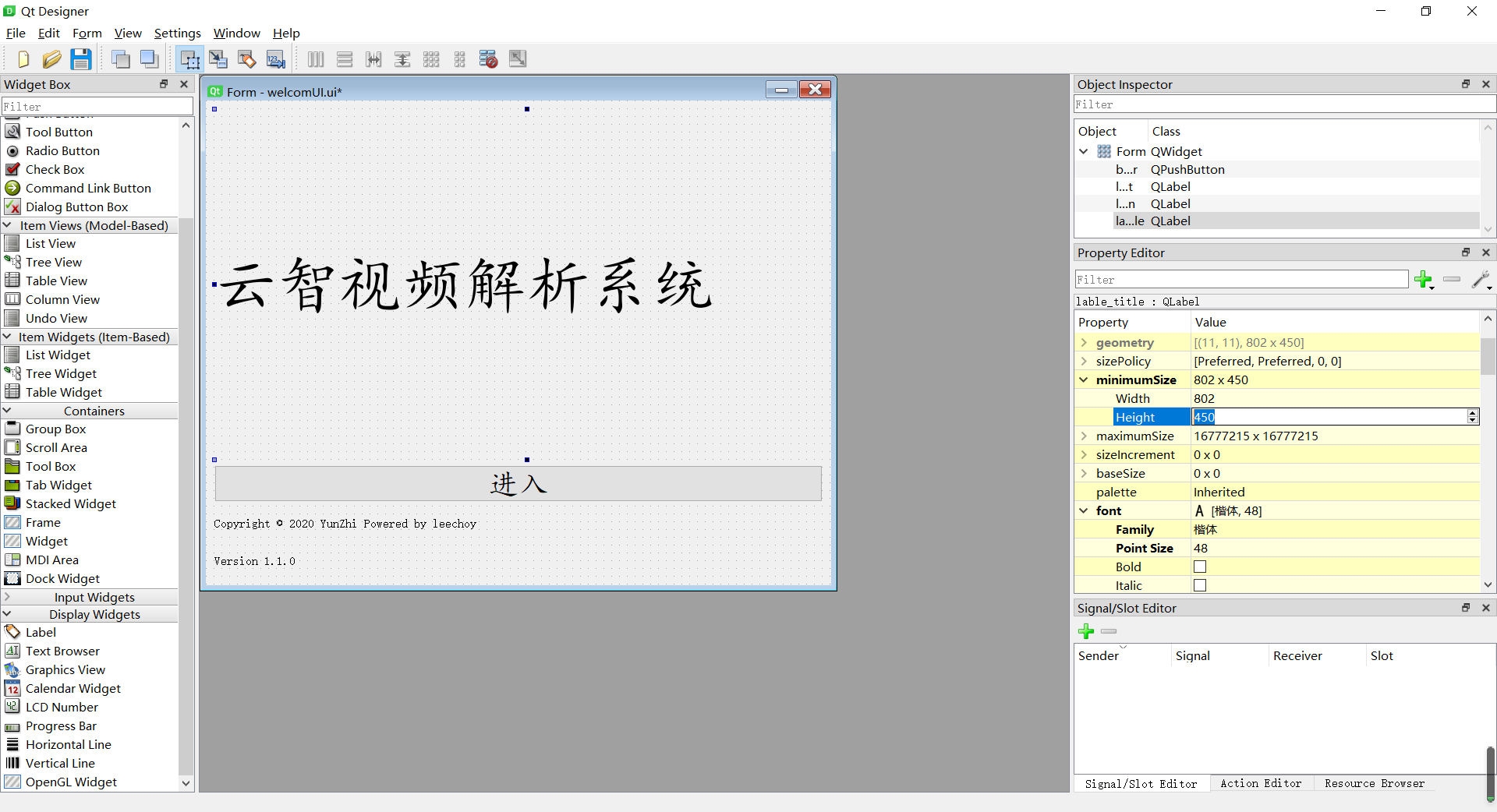Screen dimensions: 1497x812
Task: Add a new signal/slot connection
Action: pyautogui.click(x=1086, y=631)
